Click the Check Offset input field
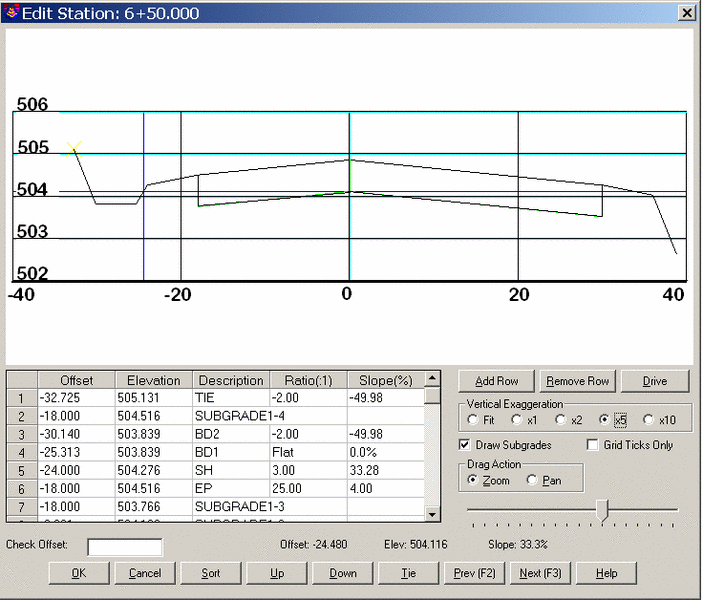 [x=125, y=547]
